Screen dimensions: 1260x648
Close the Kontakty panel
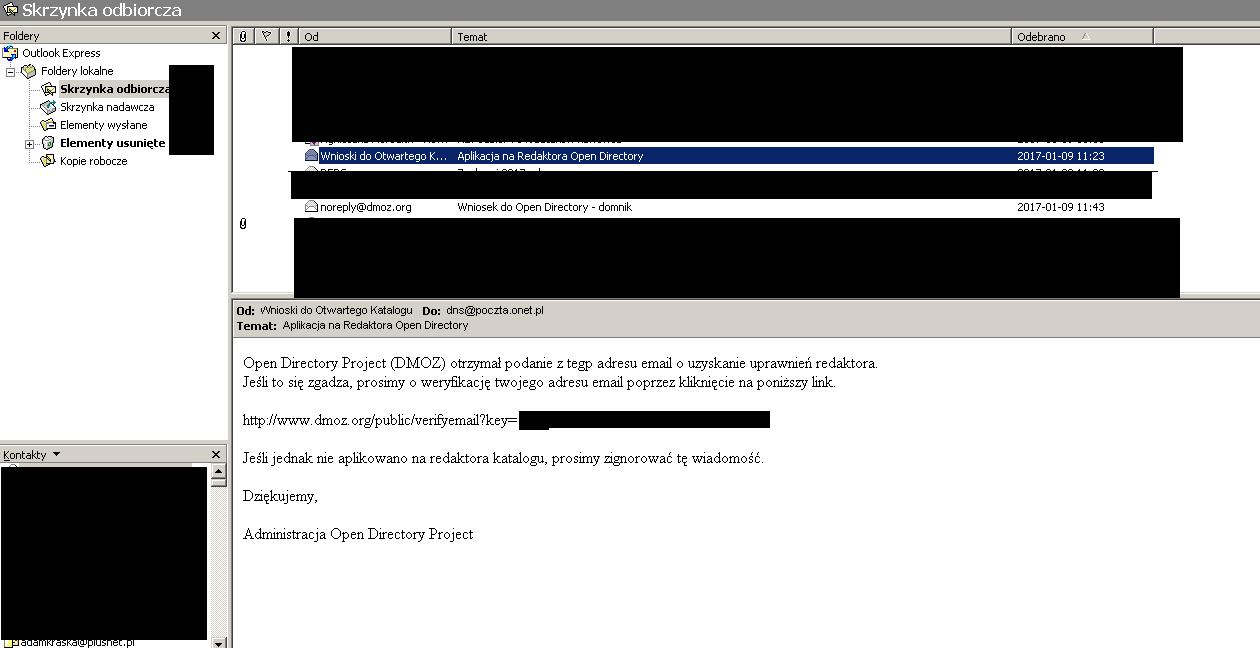click(x=216, y=454)
